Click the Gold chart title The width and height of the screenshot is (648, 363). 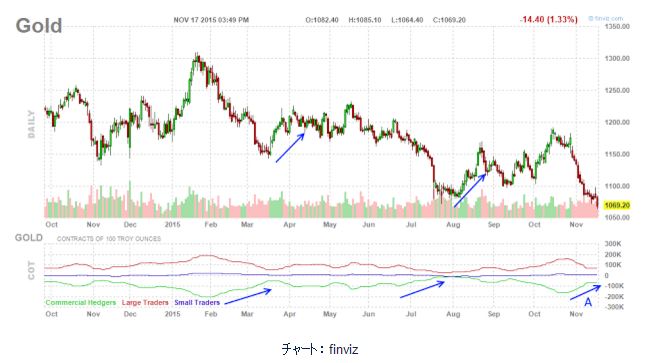pyautogui.click(x=39, y=26)
